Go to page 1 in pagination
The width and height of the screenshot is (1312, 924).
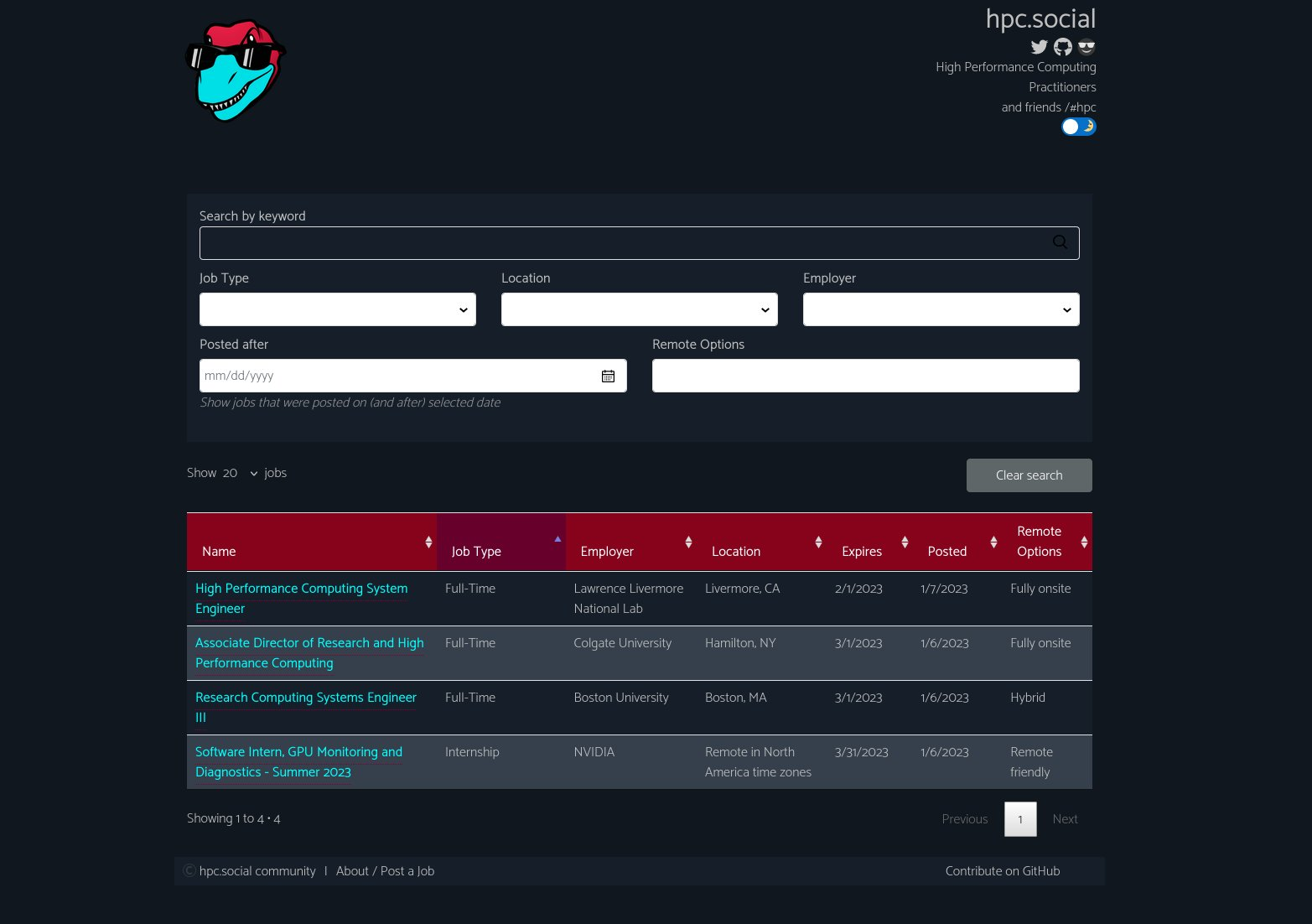pyautogui.click(x=1020, y=819)
